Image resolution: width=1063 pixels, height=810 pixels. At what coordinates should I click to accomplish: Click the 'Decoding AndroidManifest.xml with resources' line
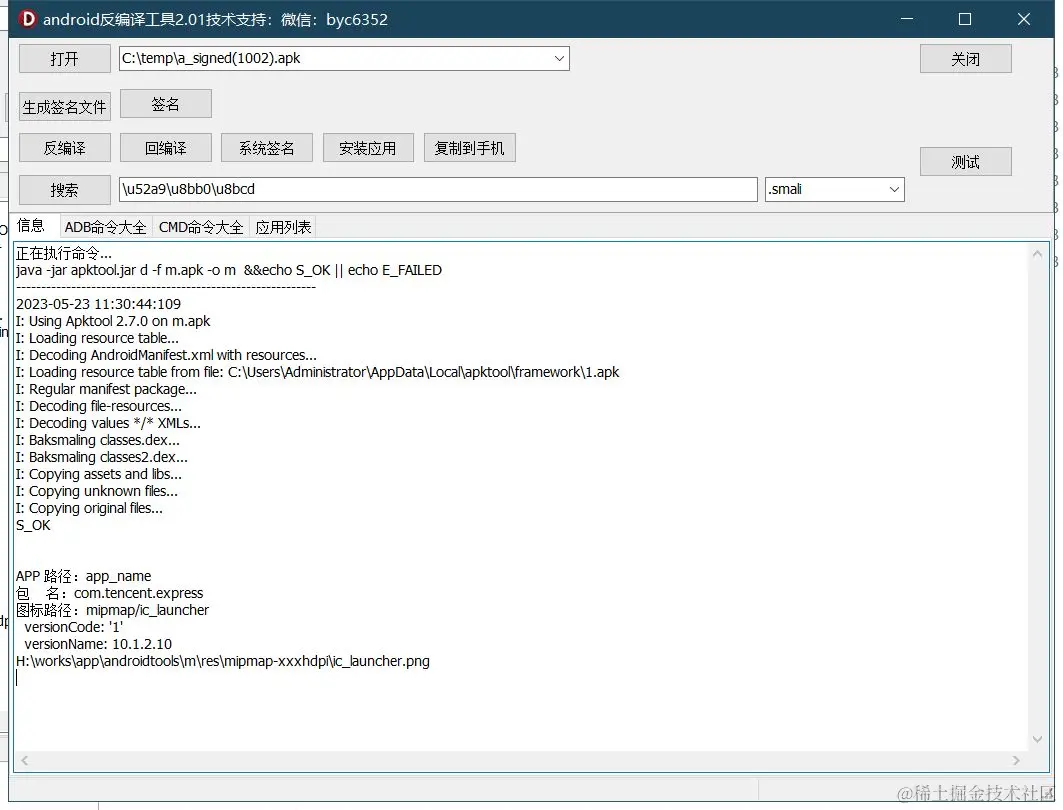(x=166, y=355)
